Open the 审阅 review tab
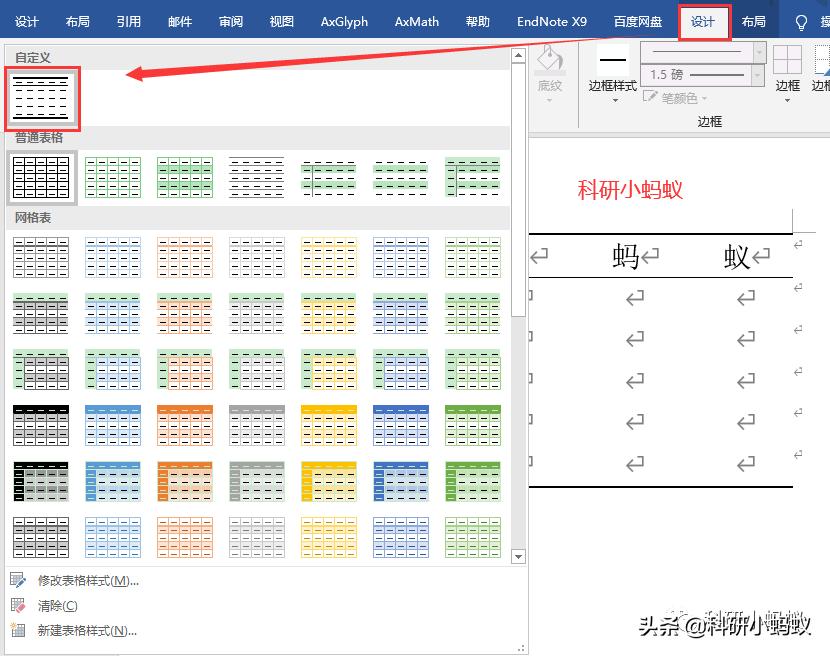 click(231, 22)
